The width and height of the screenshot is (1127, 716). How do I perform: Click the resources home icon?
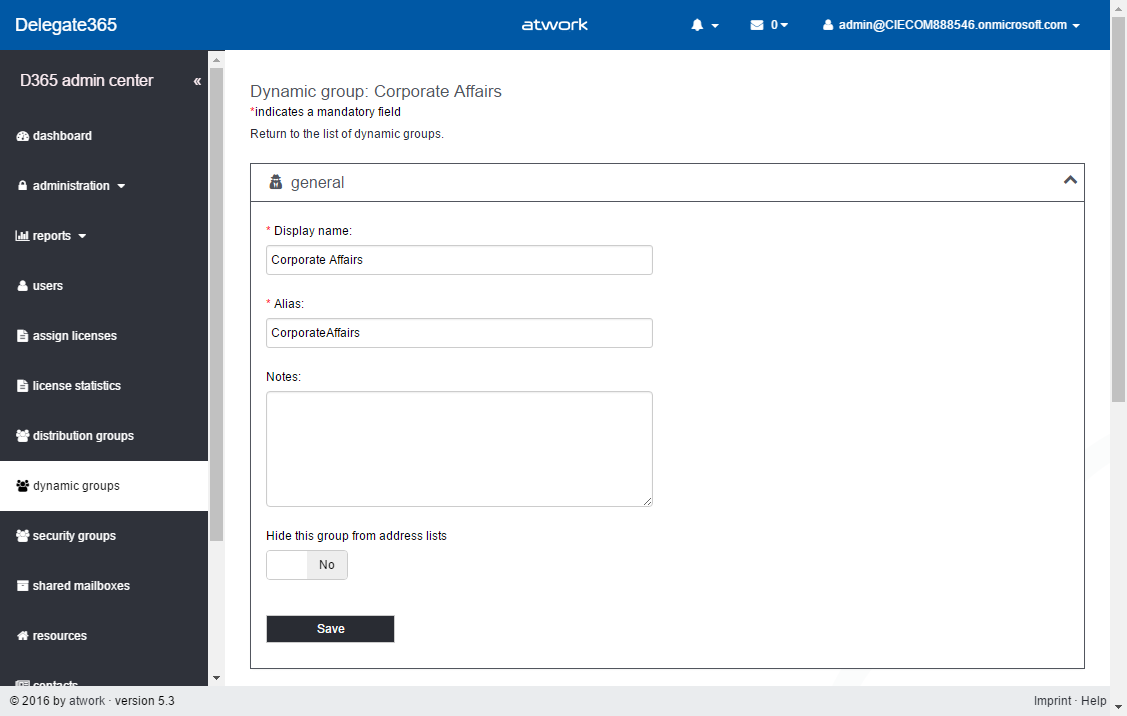pyautogui.click(x=23, y=636)
